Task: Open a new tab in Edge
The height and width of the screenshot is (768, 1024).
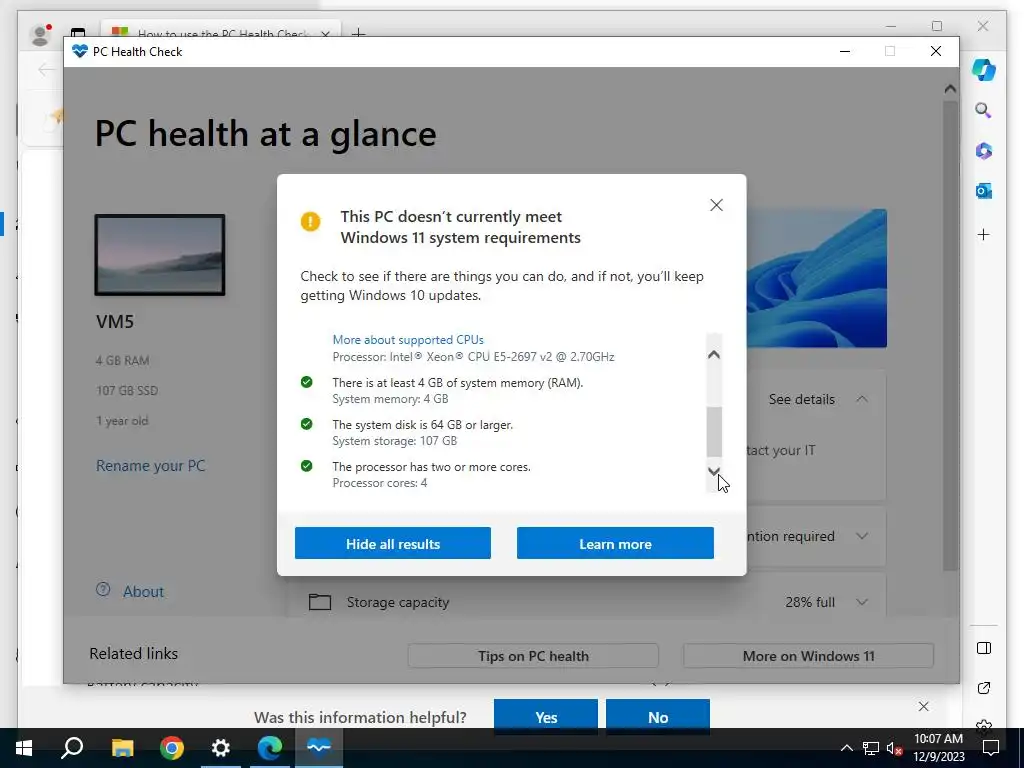Action: pos(359,33)
